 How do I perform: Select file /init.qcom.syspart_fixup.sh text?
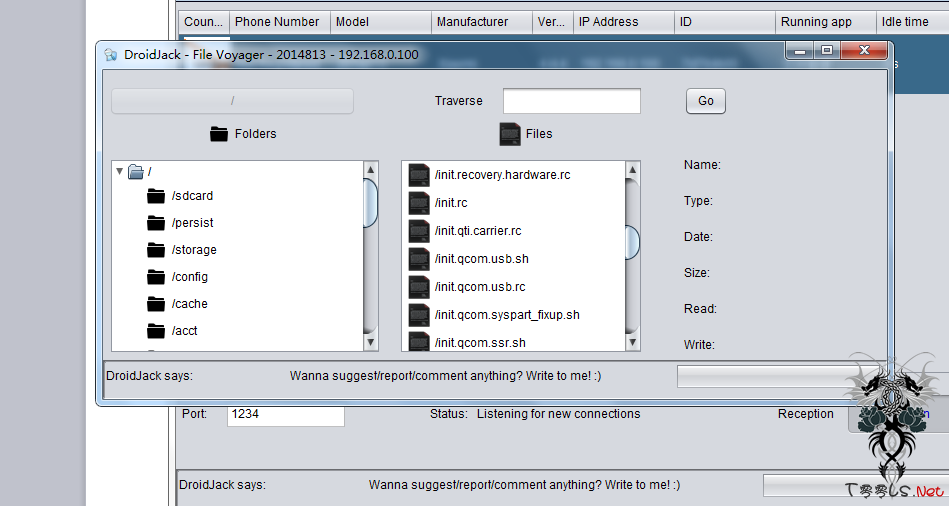click(507, 315)
